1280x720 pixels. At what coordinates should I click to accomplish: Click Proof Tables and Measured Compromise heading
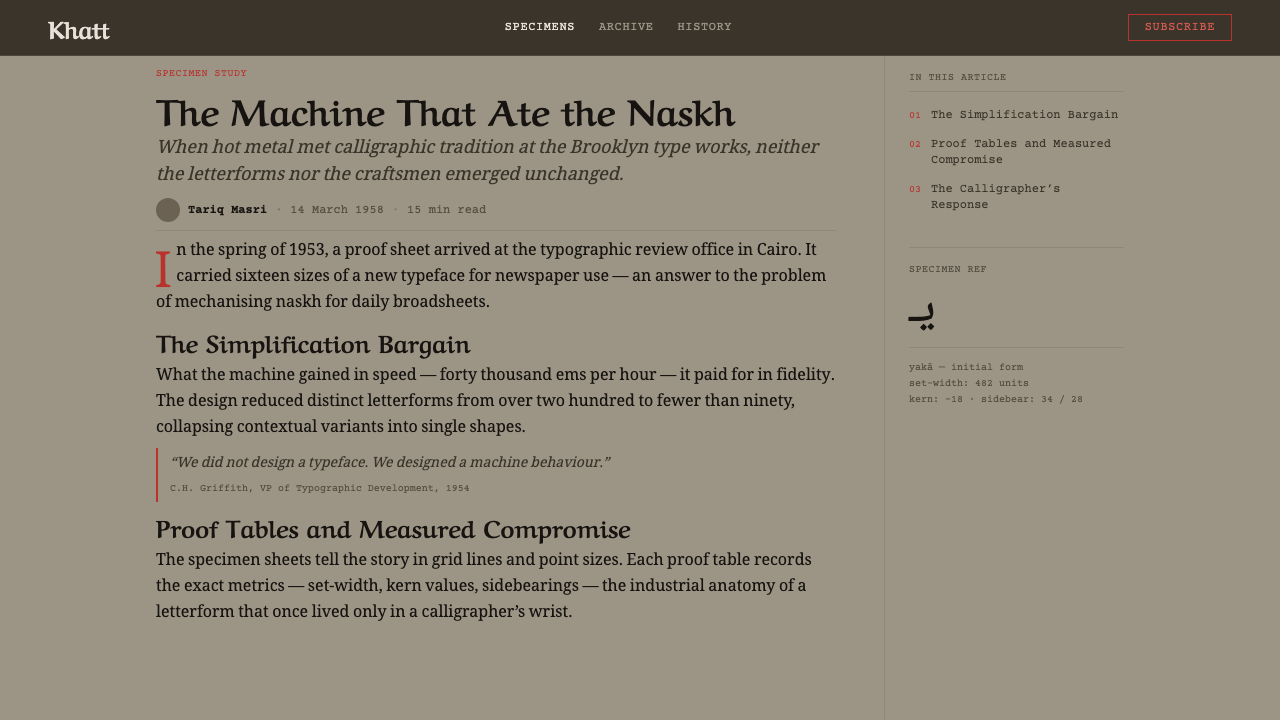click(393, 529)
